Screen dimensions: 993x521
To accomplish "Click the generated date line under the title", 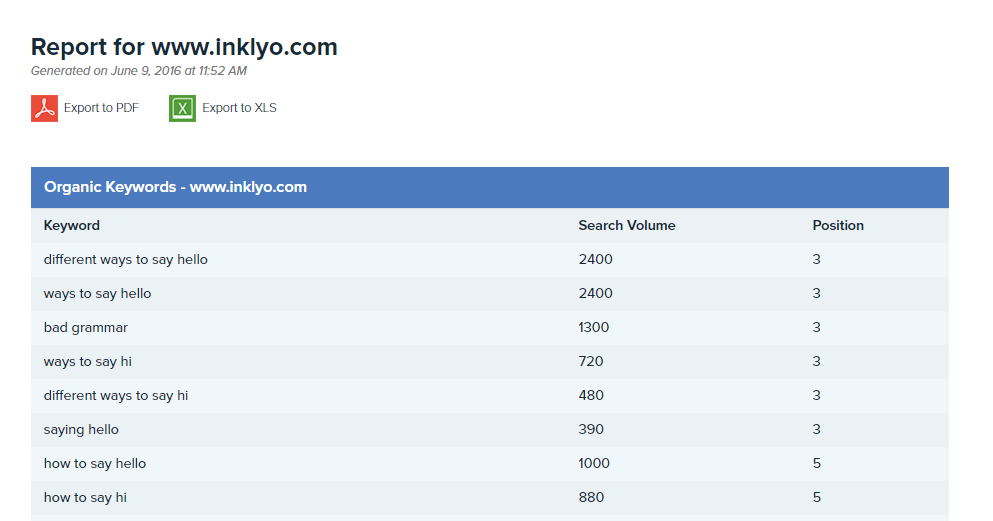I will (139, 71).
